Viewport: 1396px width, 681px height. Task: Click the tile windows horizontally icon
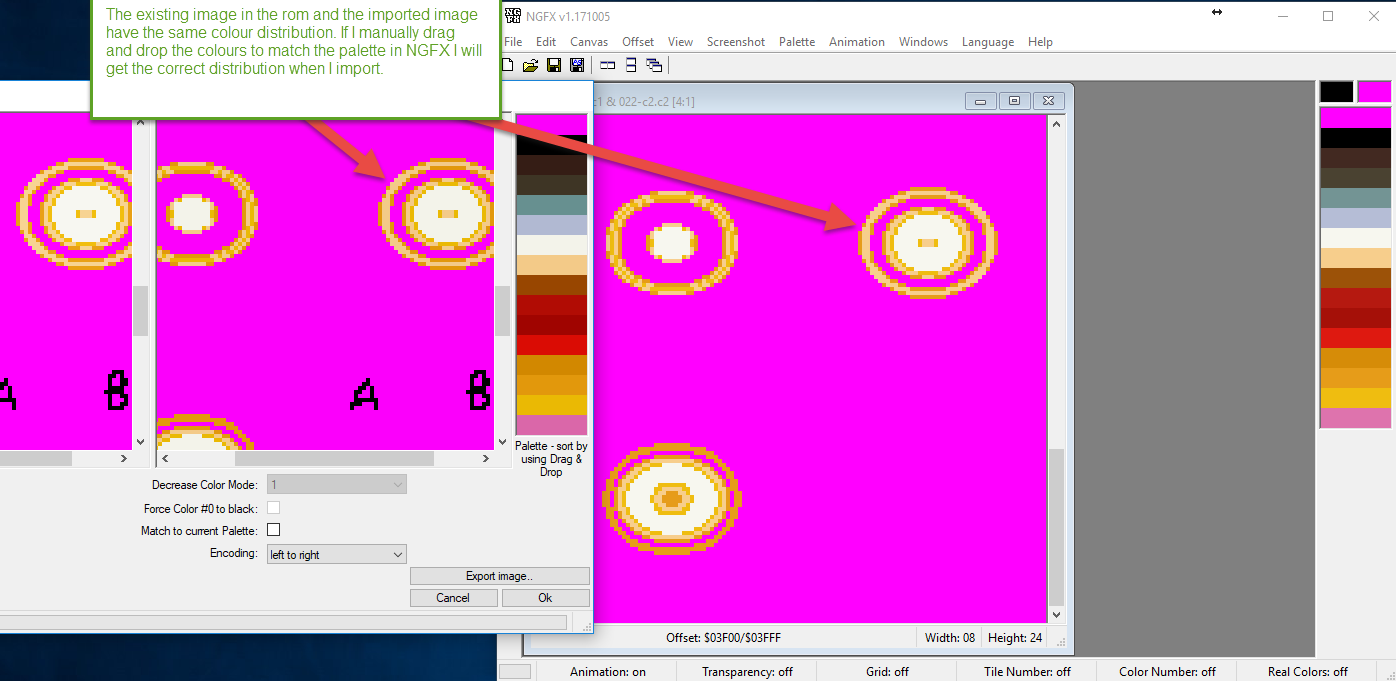(x=607, y=66)
